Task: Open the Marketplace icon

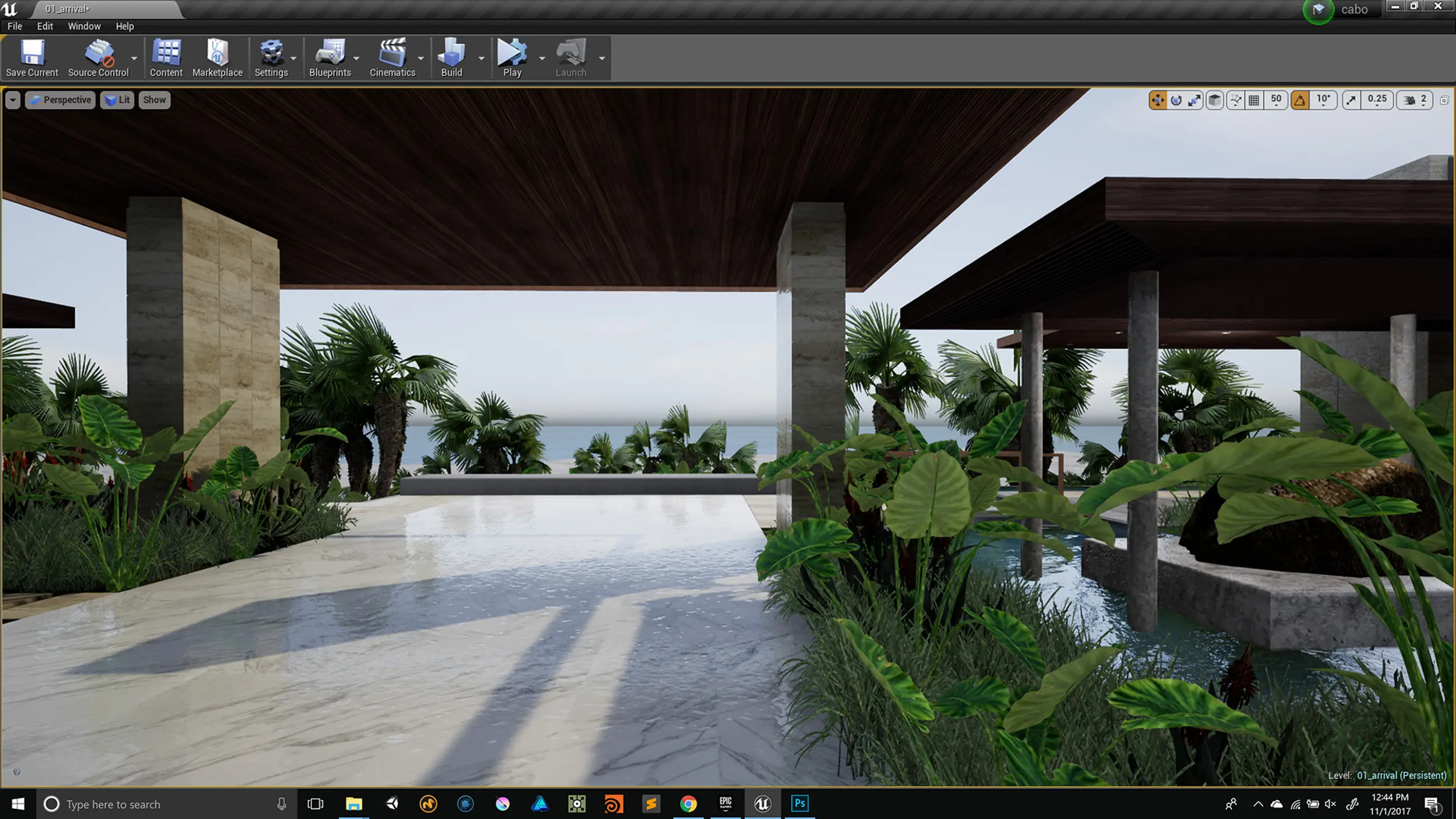Action: coord(217,58)
